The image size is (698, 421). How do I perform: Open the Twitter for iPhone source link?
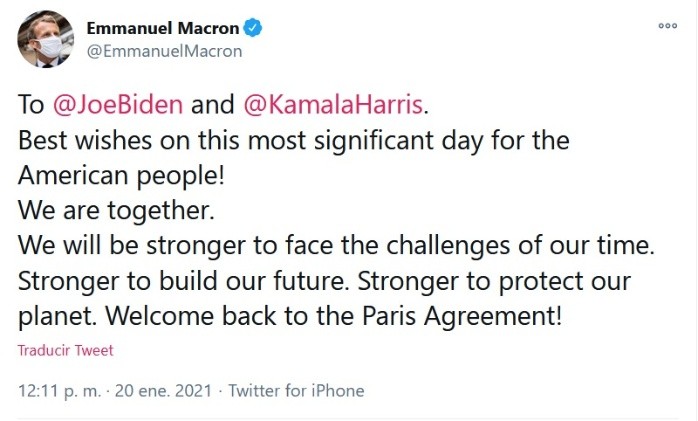pyautogui.click(x=296, y=391)
